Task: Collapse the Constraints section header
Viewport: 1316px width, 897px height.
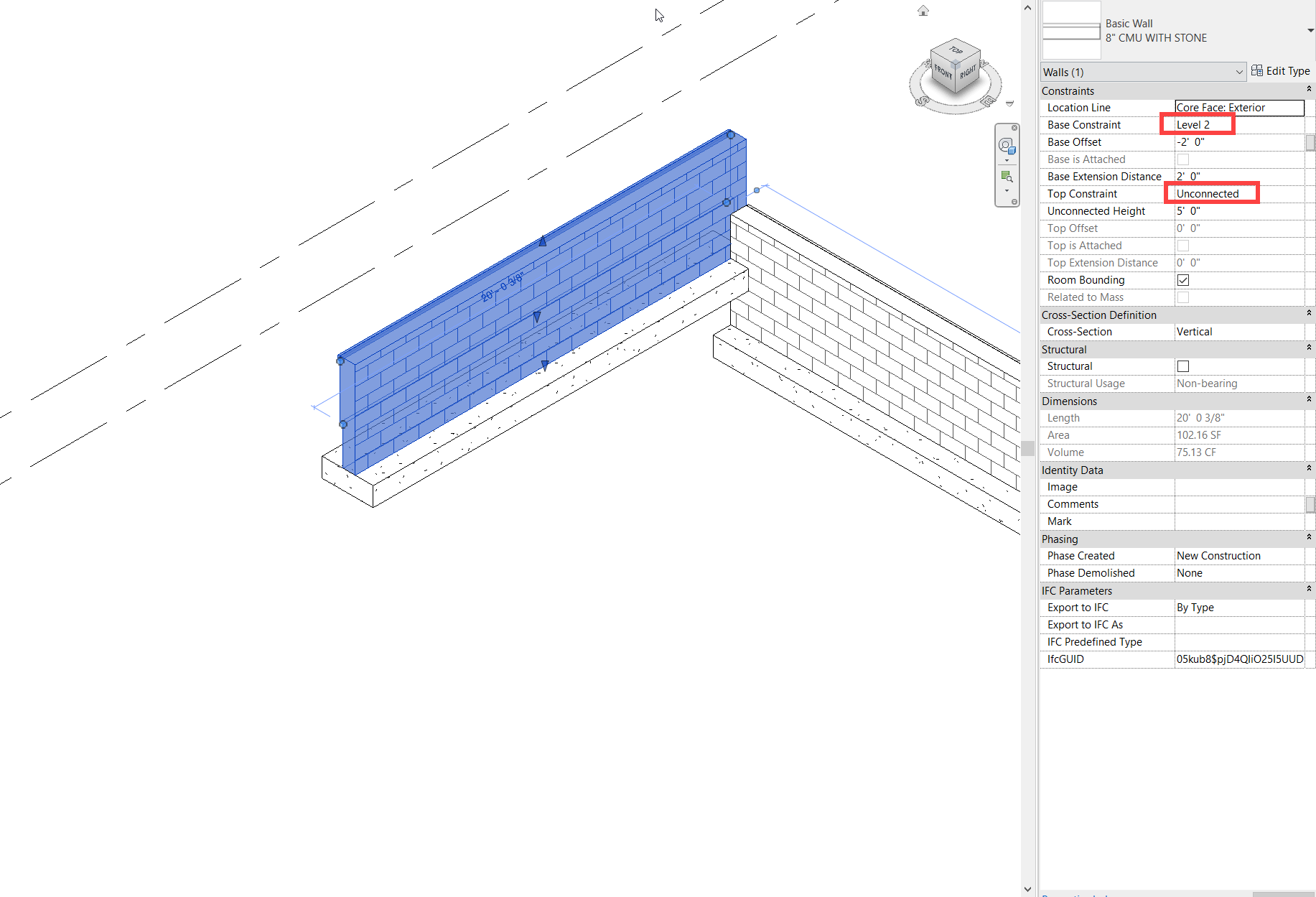Action: (x=1308, y=89)
